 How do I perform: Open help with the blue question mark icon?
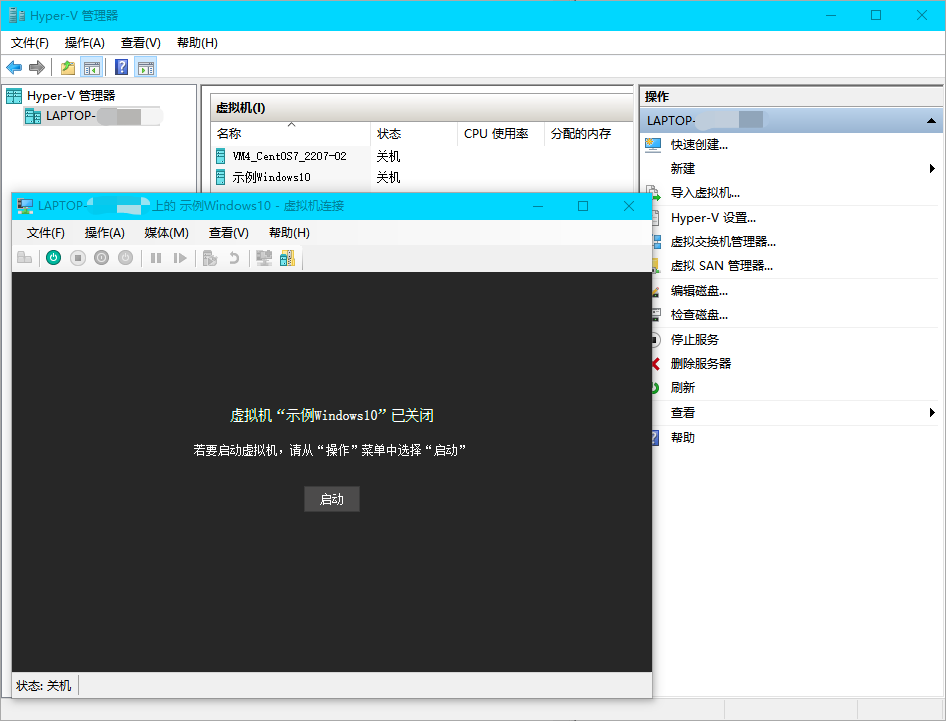point(121,67)
